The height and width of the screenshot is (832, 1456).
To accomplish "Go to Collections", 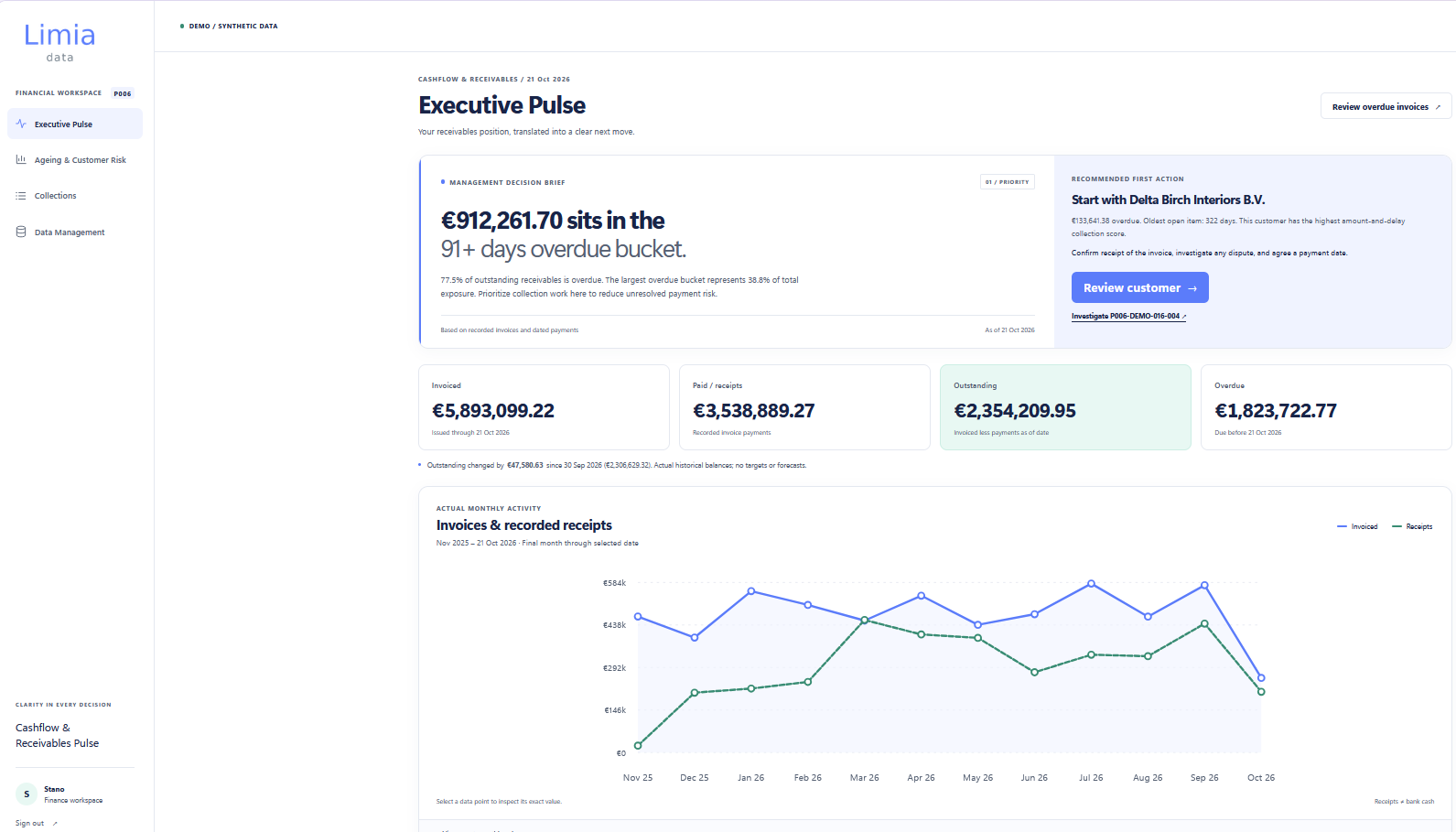I will pos(75,196).
